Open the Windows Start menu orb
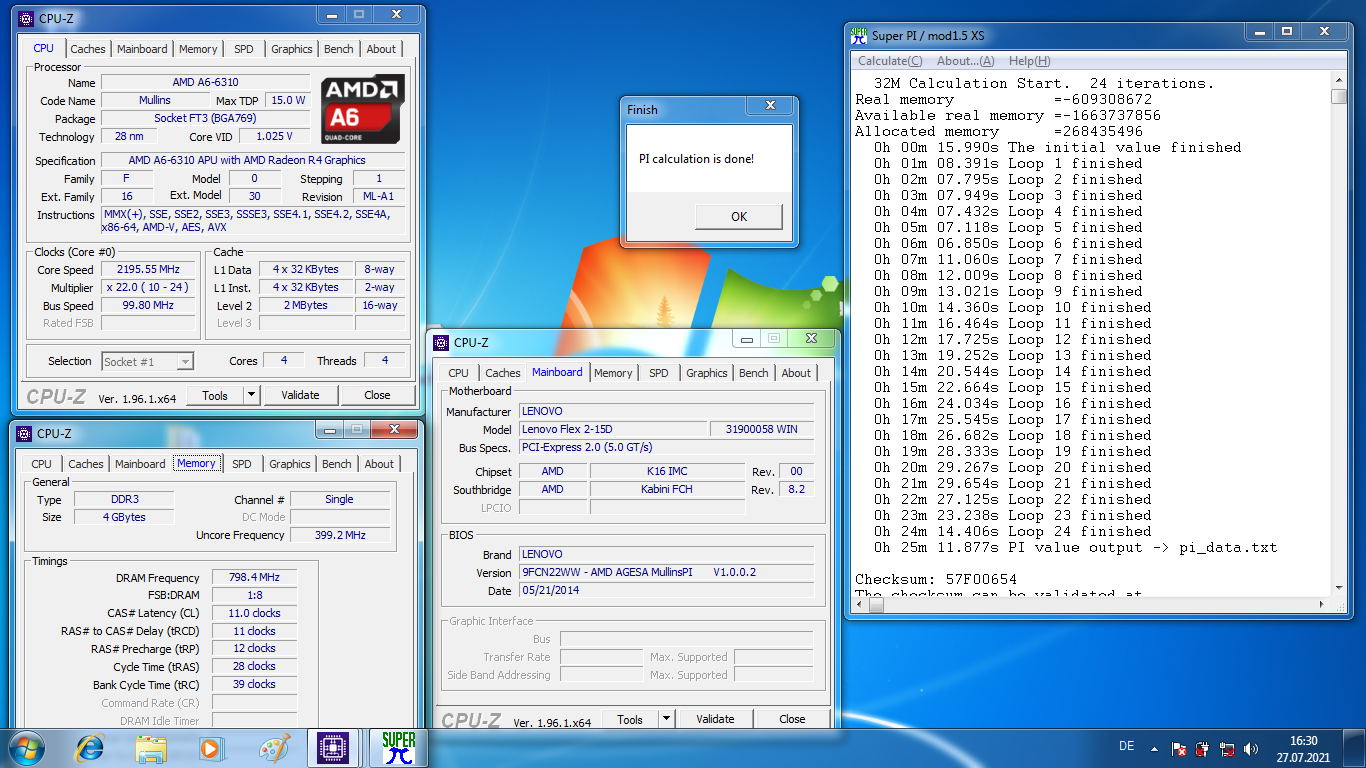Viewport: 1366px width, 768px height. coord(27,747)
